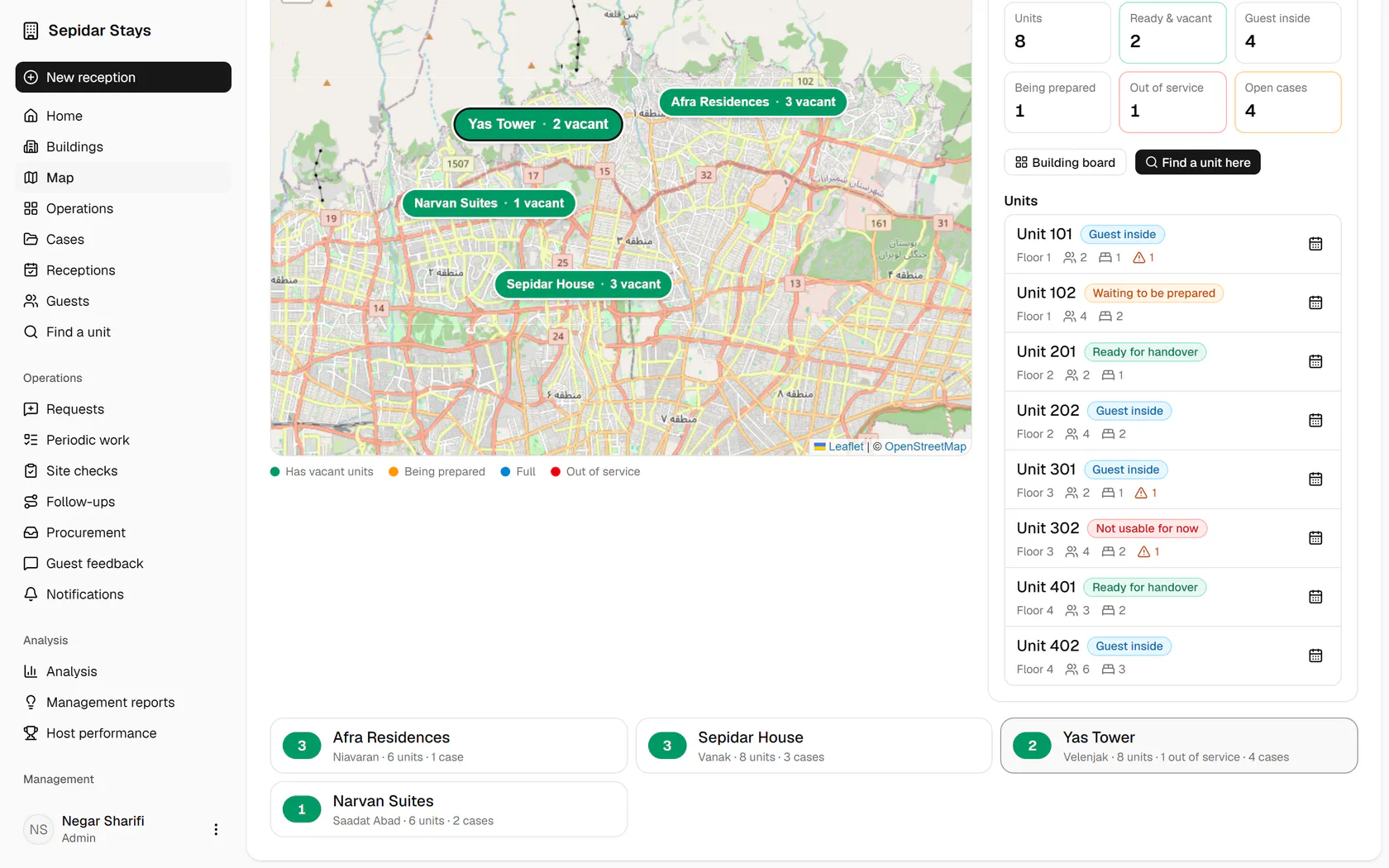Screen dimensions: 1389x868
Task: Open the Leaflet attribution link
Action: click(846, 446)
